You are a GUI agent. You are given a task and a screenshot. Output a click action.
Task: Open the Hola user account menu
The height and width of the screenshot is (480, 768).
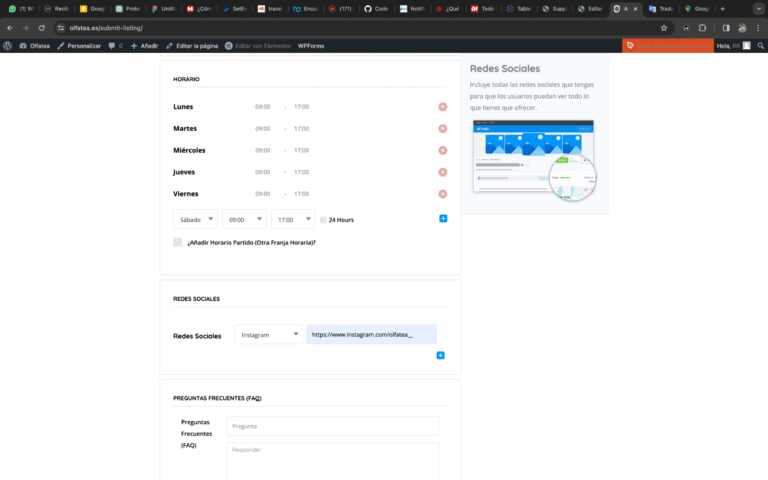(733, 46)
